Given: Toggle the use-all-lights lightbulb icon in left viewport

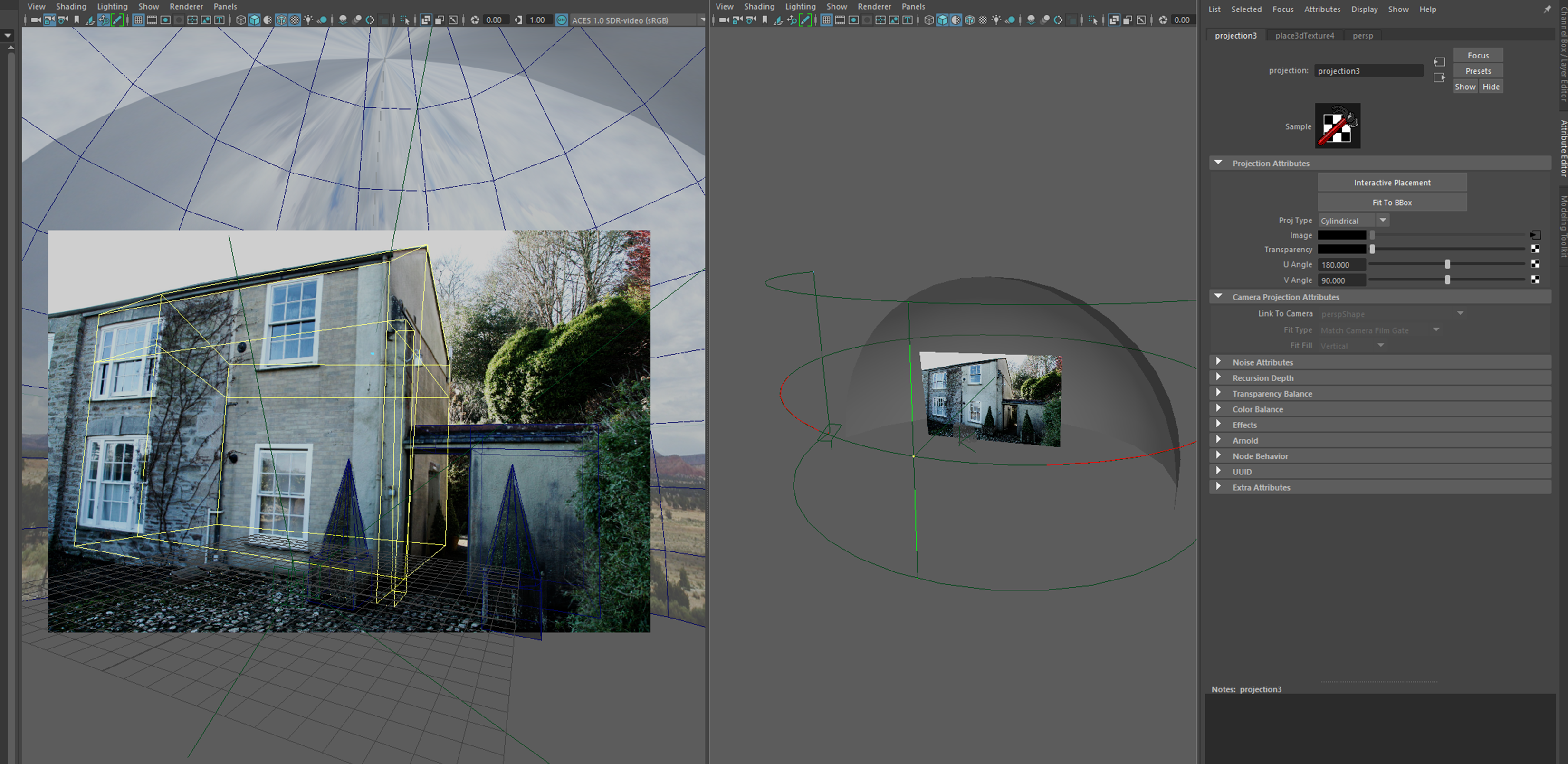Looking at the screenshot, I should pyautogui.click(x=308, y=20).
